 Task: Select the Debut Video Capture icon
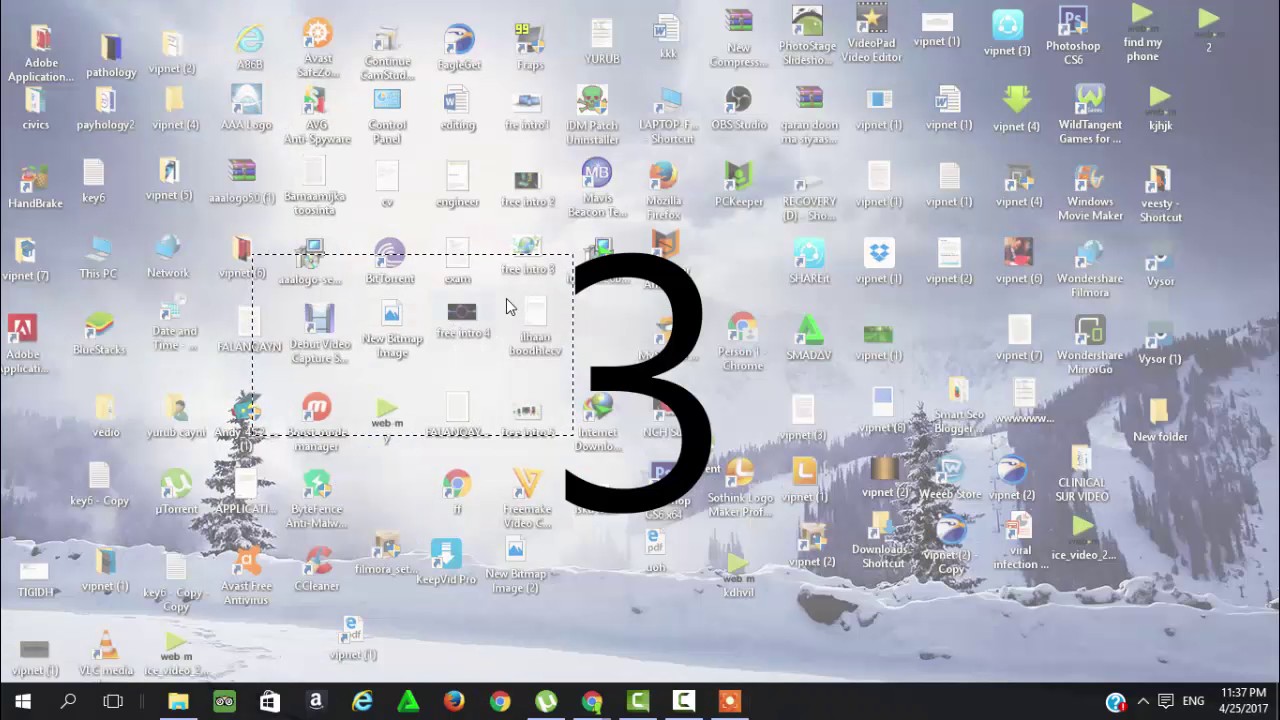tap(319, 335)
